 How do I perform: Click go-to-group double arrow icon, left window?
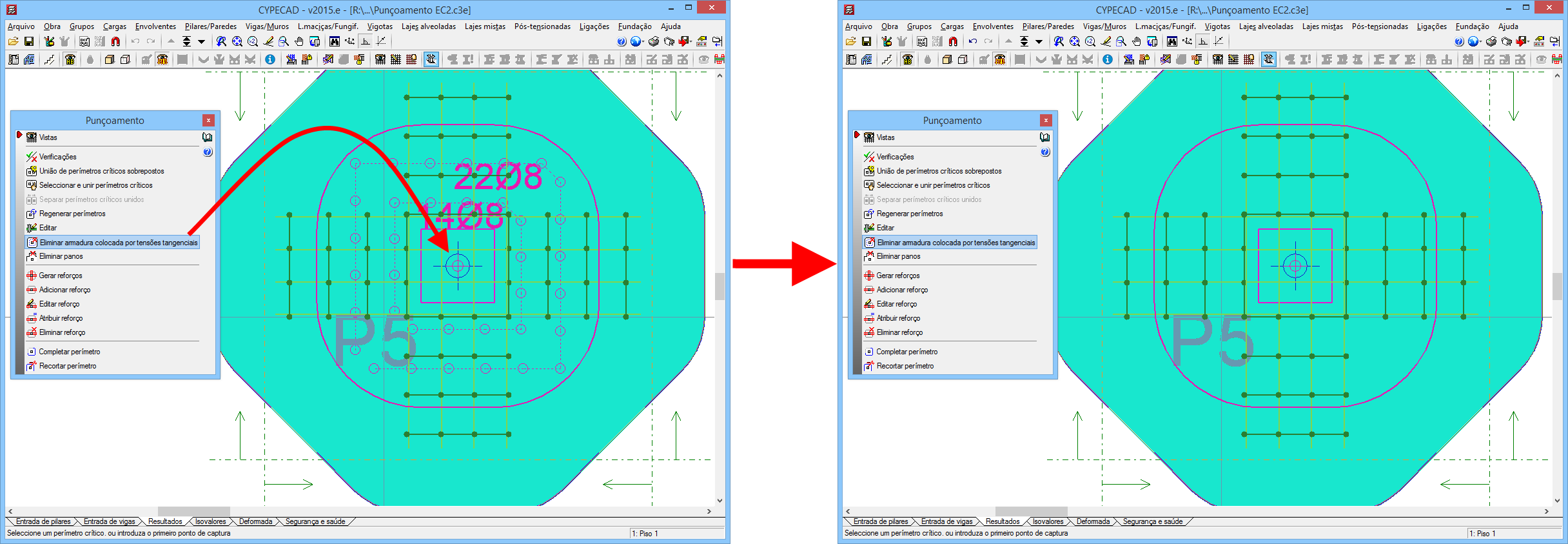[x=186, y=41]
